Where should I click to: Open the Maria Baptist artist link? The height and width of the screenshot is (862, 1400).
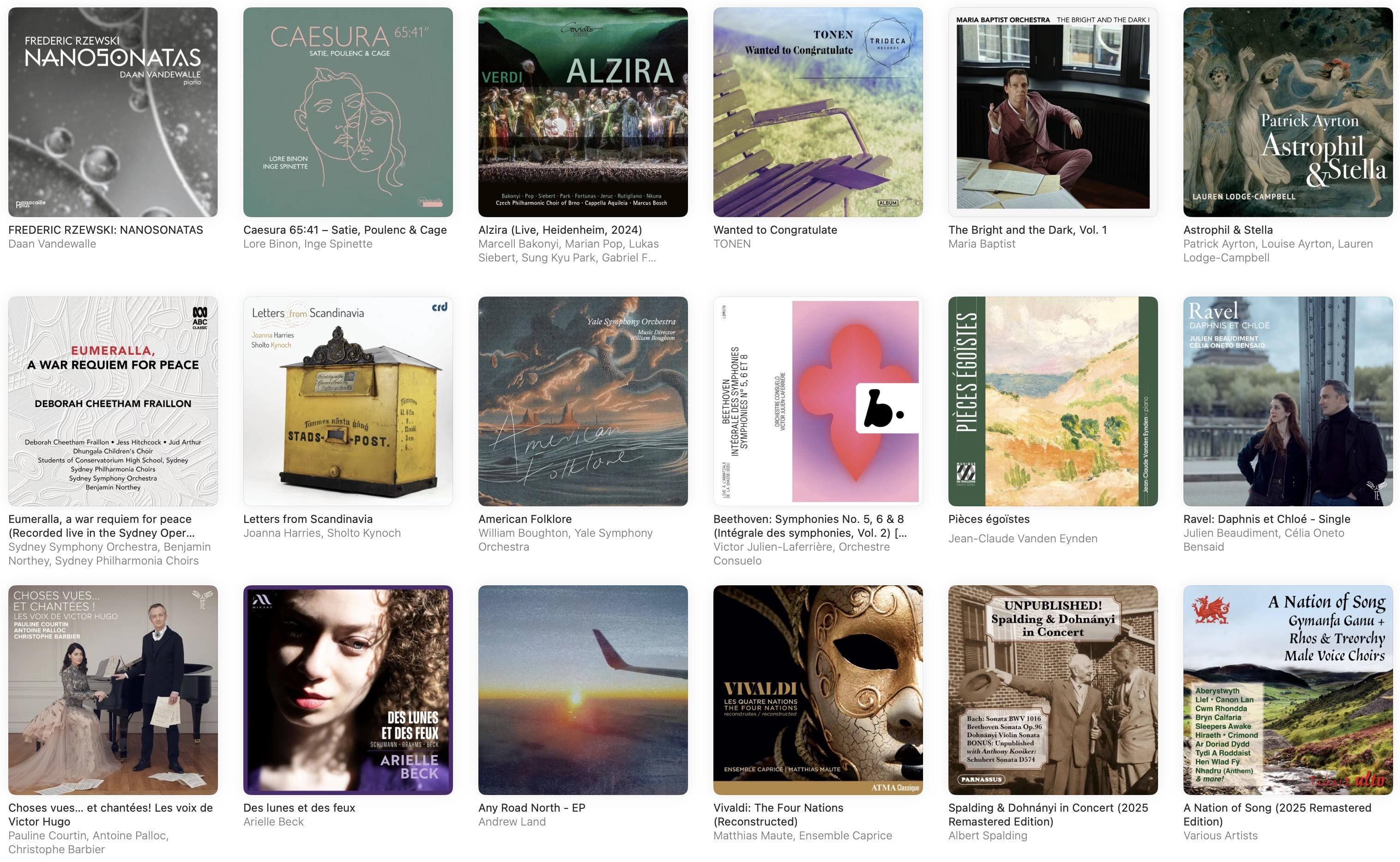tap(982, 244)
